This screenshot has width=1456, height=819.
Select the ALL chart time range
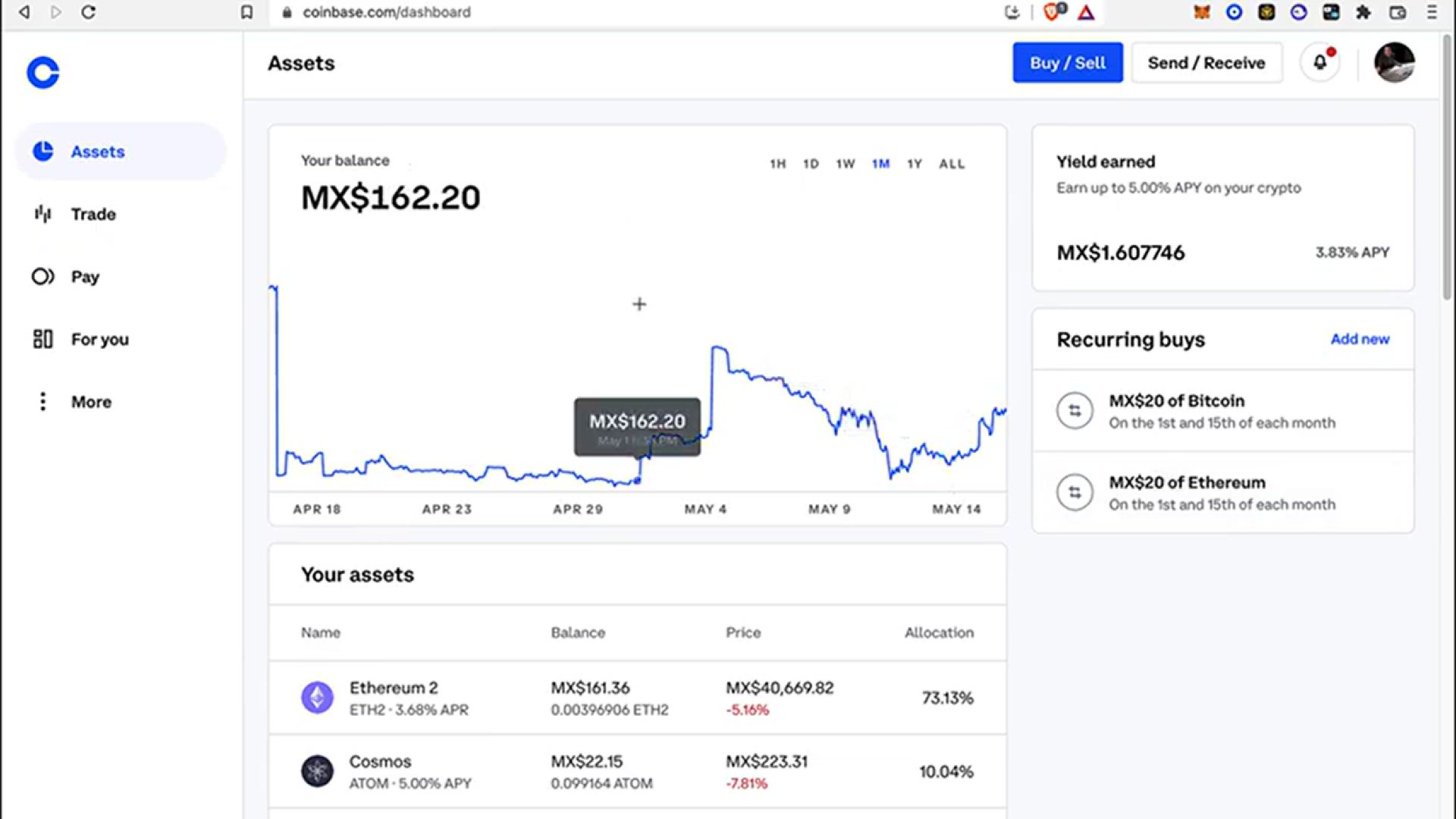pyautogui.click(x=952, y=164)
